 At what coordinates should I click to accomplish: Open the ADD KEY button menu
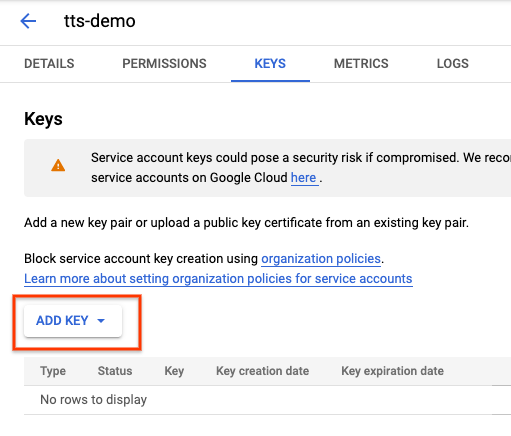[x=73, y=321]
